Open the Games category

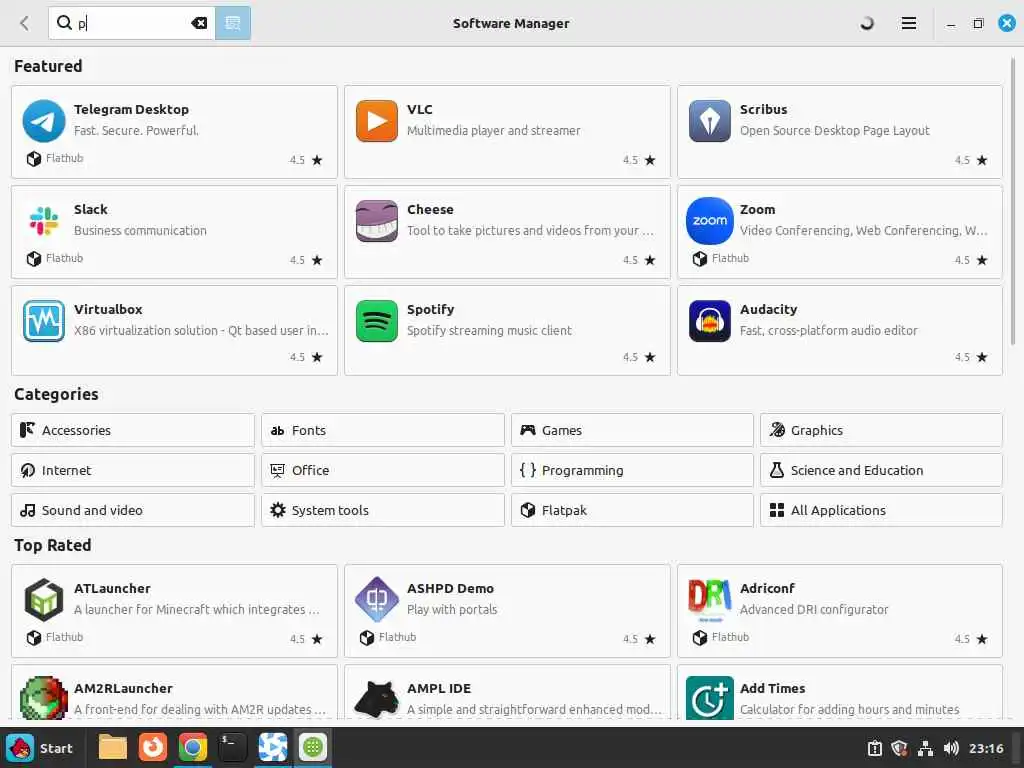coord(632,430)
